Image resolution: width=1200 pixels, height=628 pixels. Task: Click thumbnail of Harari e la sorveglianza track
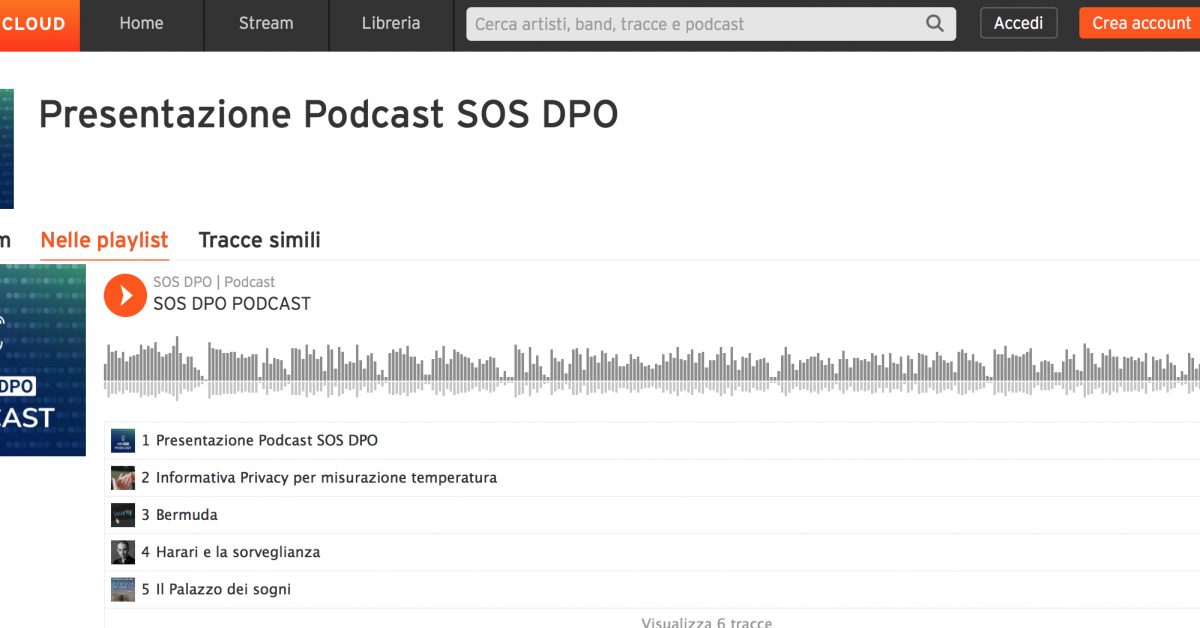point(123,552)
